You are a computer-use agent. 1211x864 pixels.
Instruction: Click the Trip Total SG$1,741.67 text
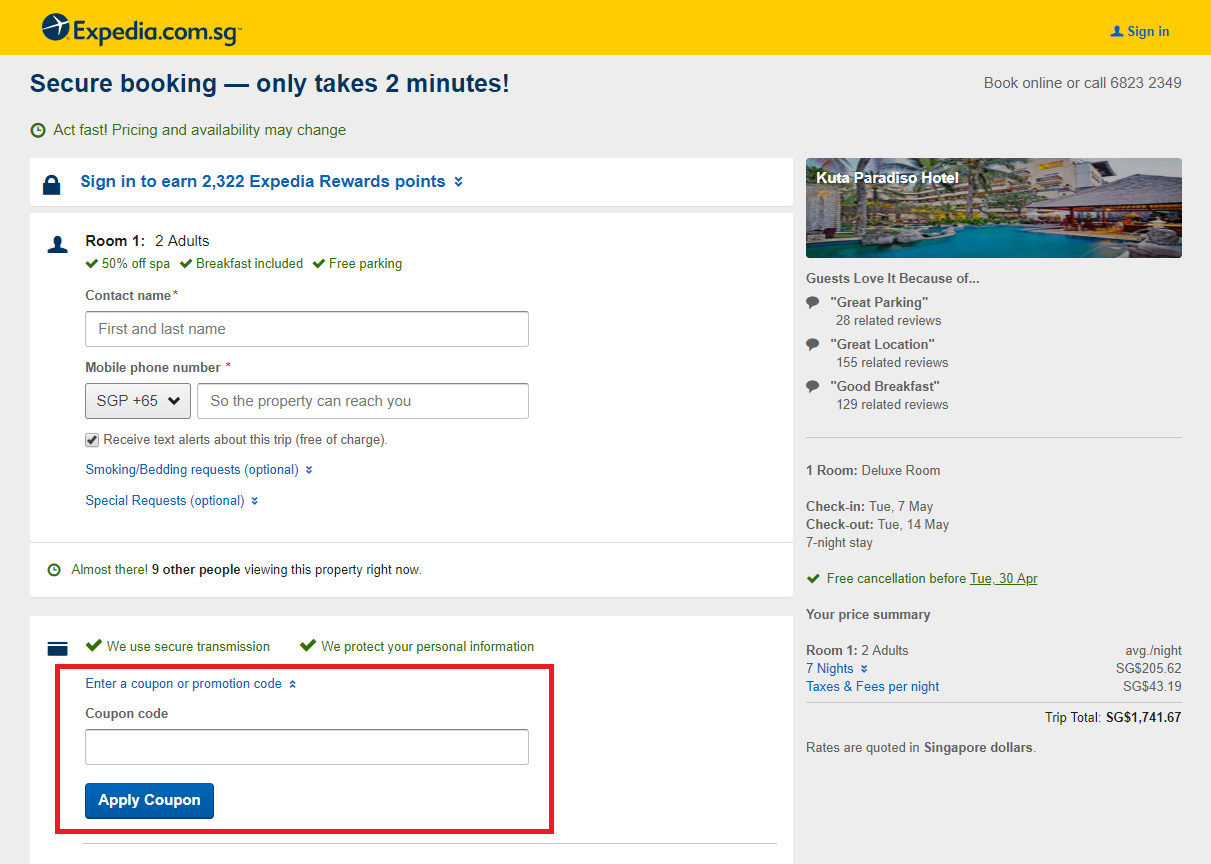tap(1113, 718)
